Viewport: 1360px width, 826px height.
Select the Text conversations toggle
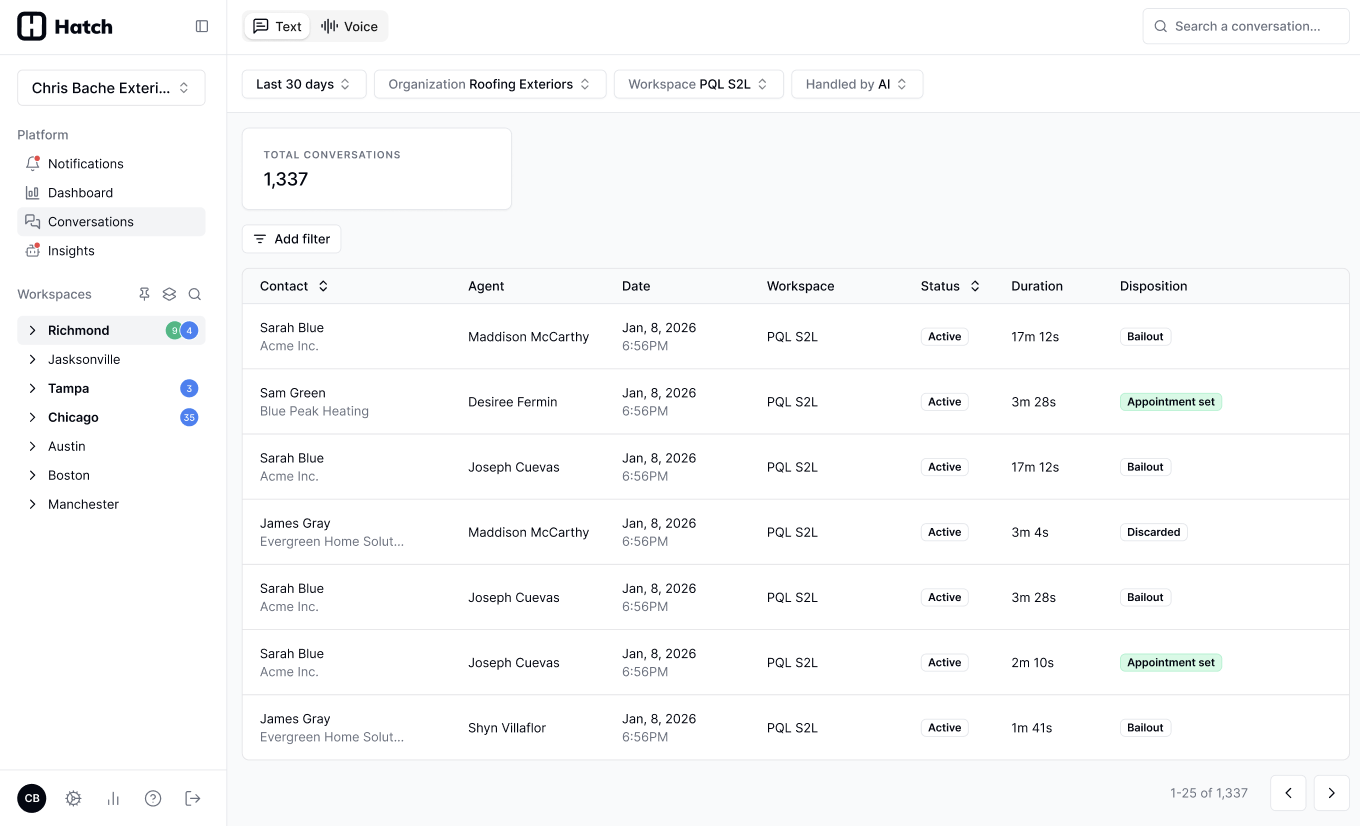[x=277, y=26]
